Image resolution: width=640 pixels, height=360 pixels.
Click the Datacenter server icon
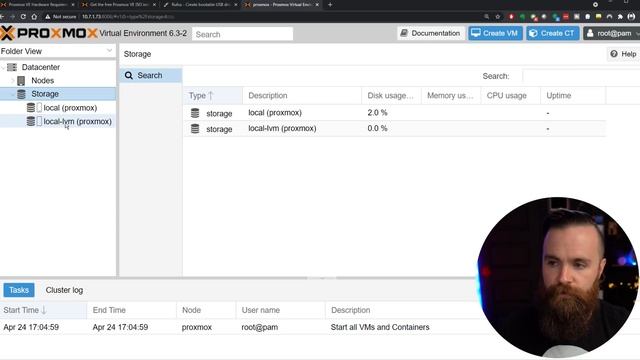point(12,67)
